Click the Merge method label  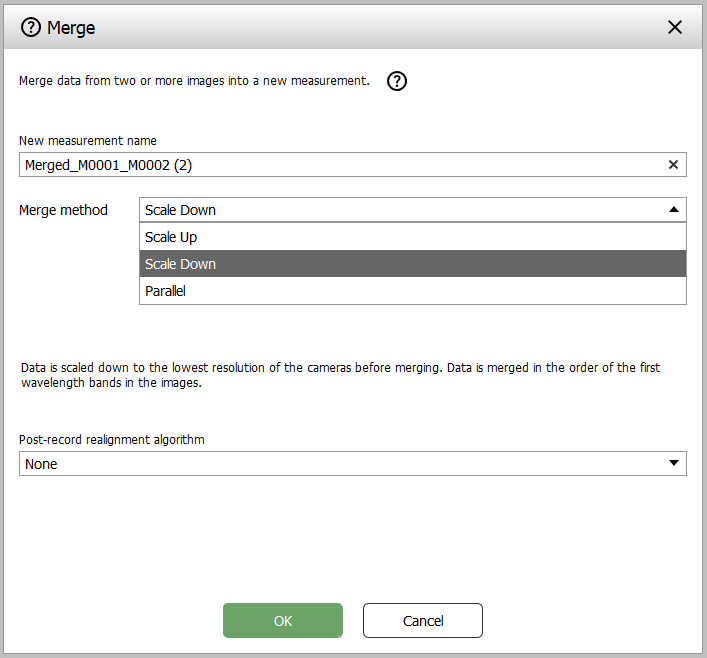coord(63,210)
